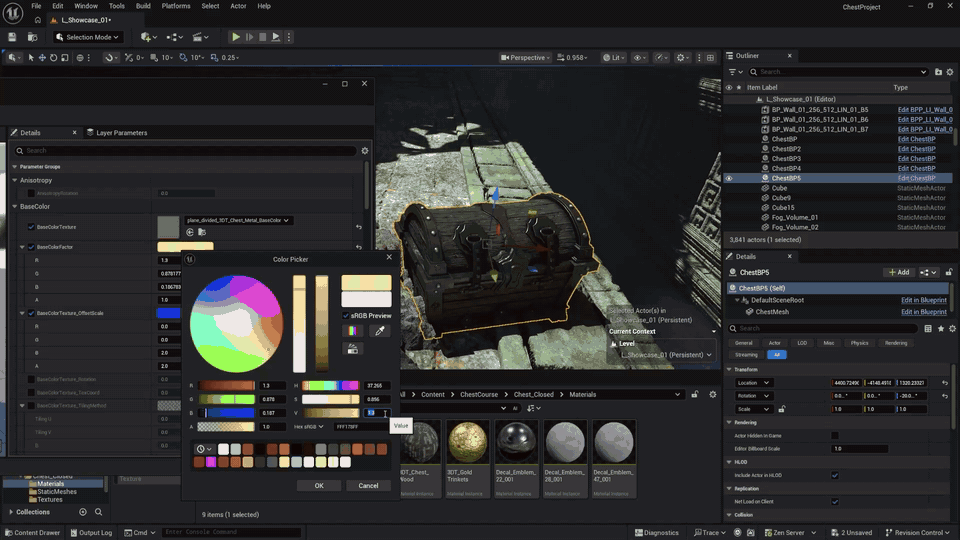Viewport: 960px width, 540px height.
Task: Collapse the BaseColor parameter group
Action: tap(15, 207)
